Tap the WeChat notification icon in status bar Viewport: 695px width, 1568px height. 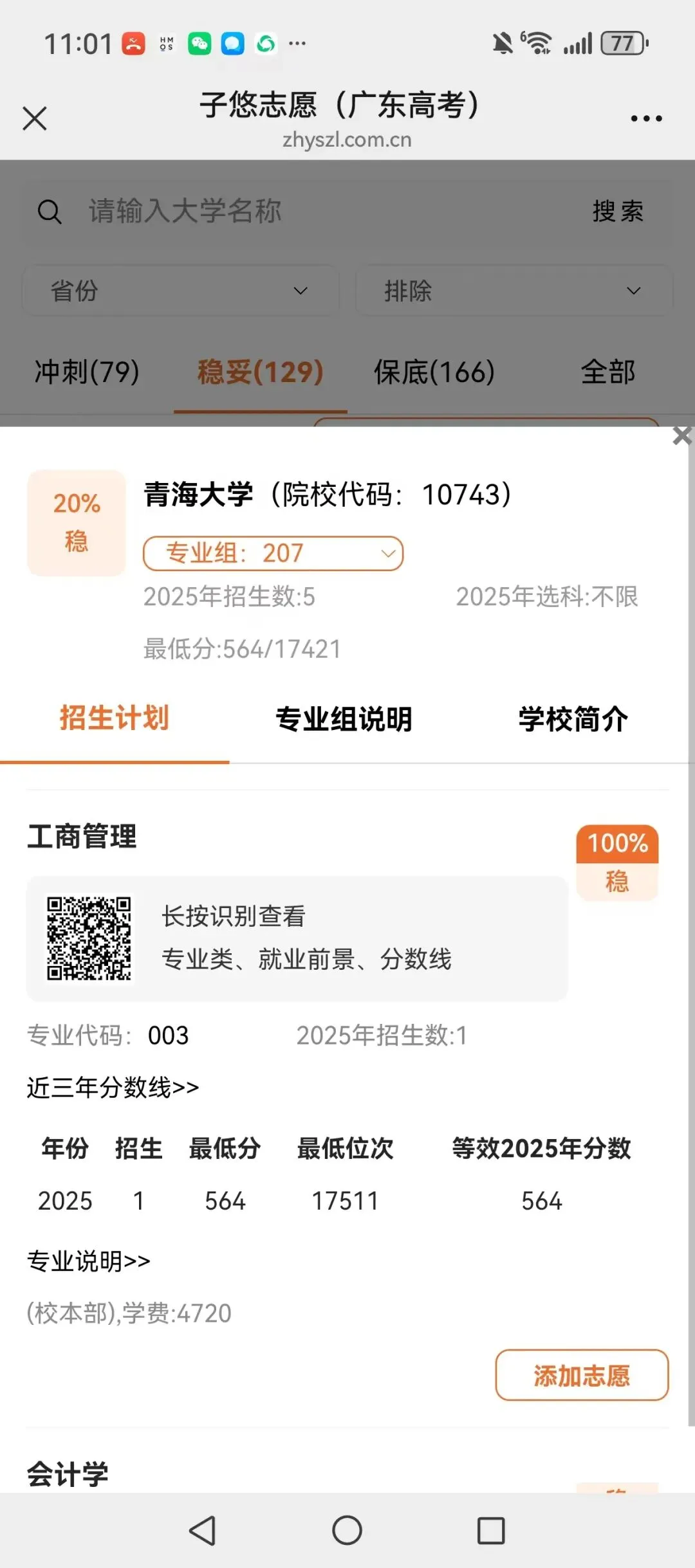pos(199,44)
